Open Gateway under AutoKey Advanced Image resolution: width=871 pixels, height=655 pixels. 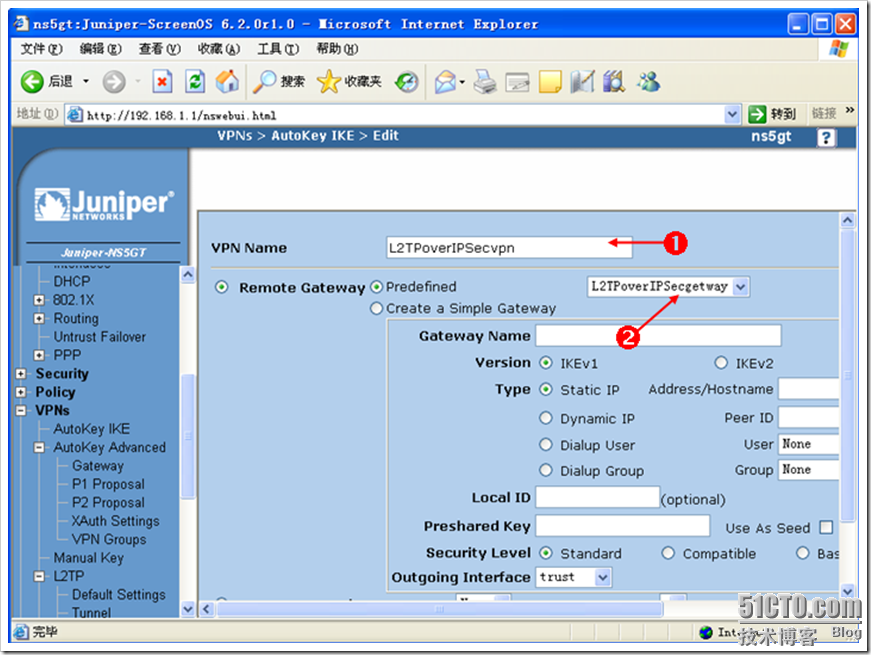[x=98, y=466]
